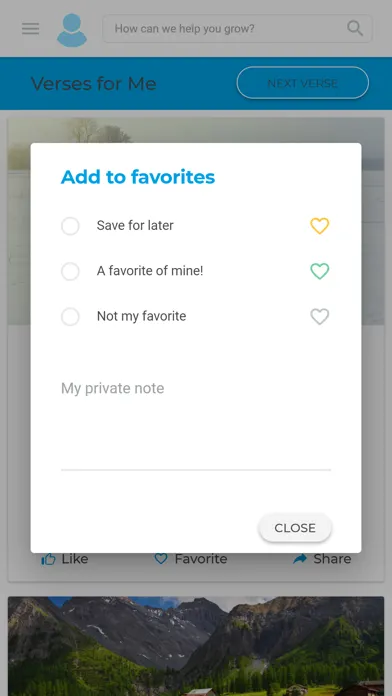Click the Share arrow icon
Screen dimensions: 392x696
click(300, 559)
